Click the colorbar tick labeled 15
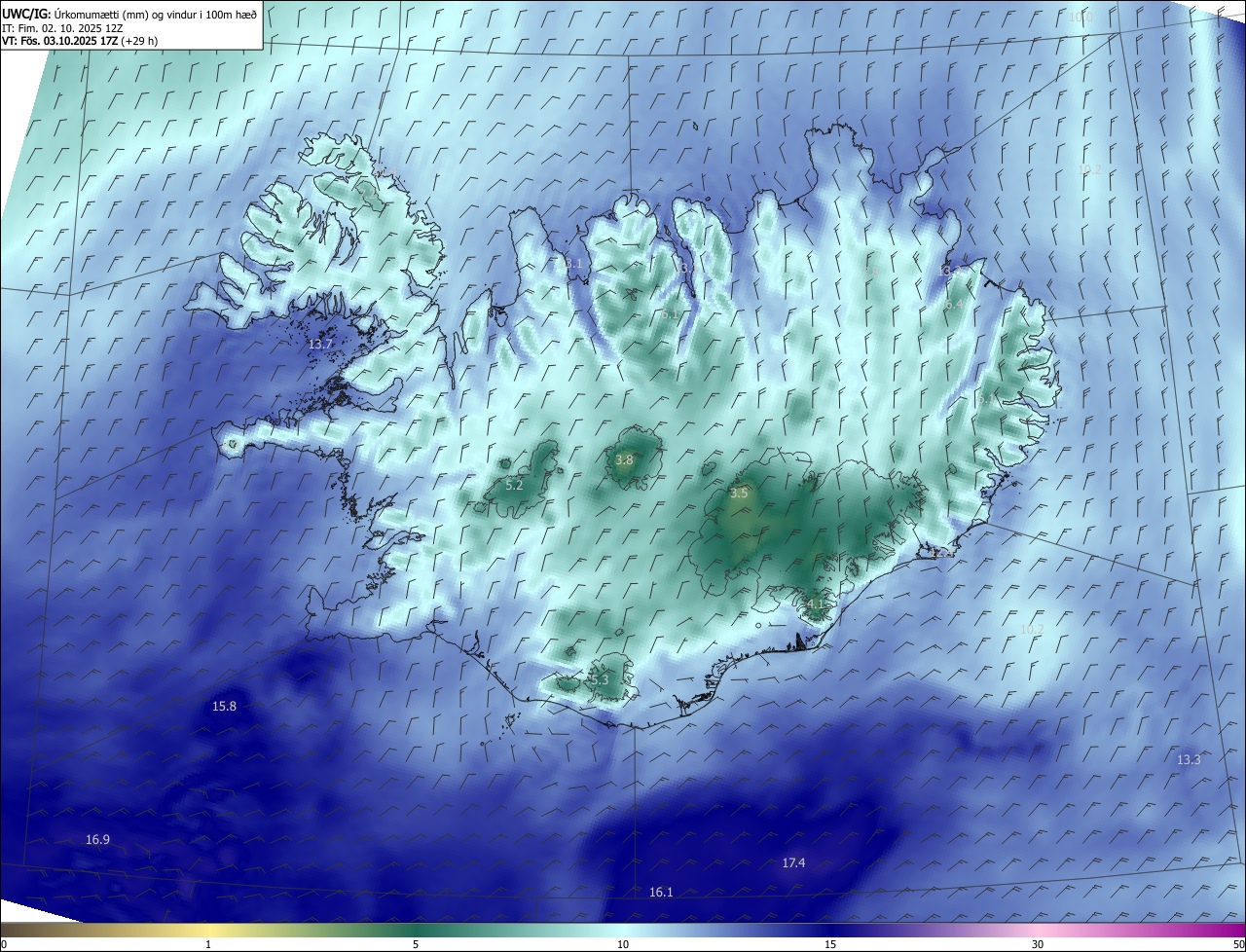Image resolution: width=1246 pixels, height=952 pixels. (830, 944)
